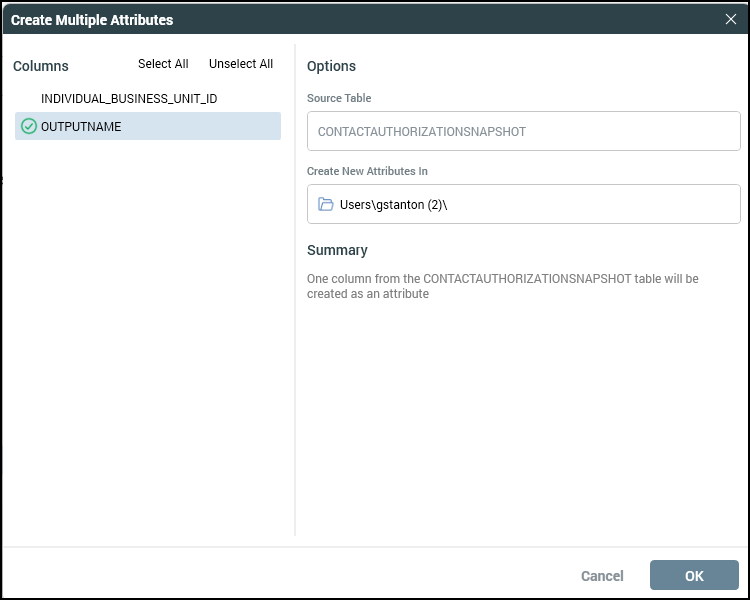Screen dimensions: 750x600
Task: Select the INDIVIDUAL_BUSINESS_UNIT_ID column
Action: (129, 99)
